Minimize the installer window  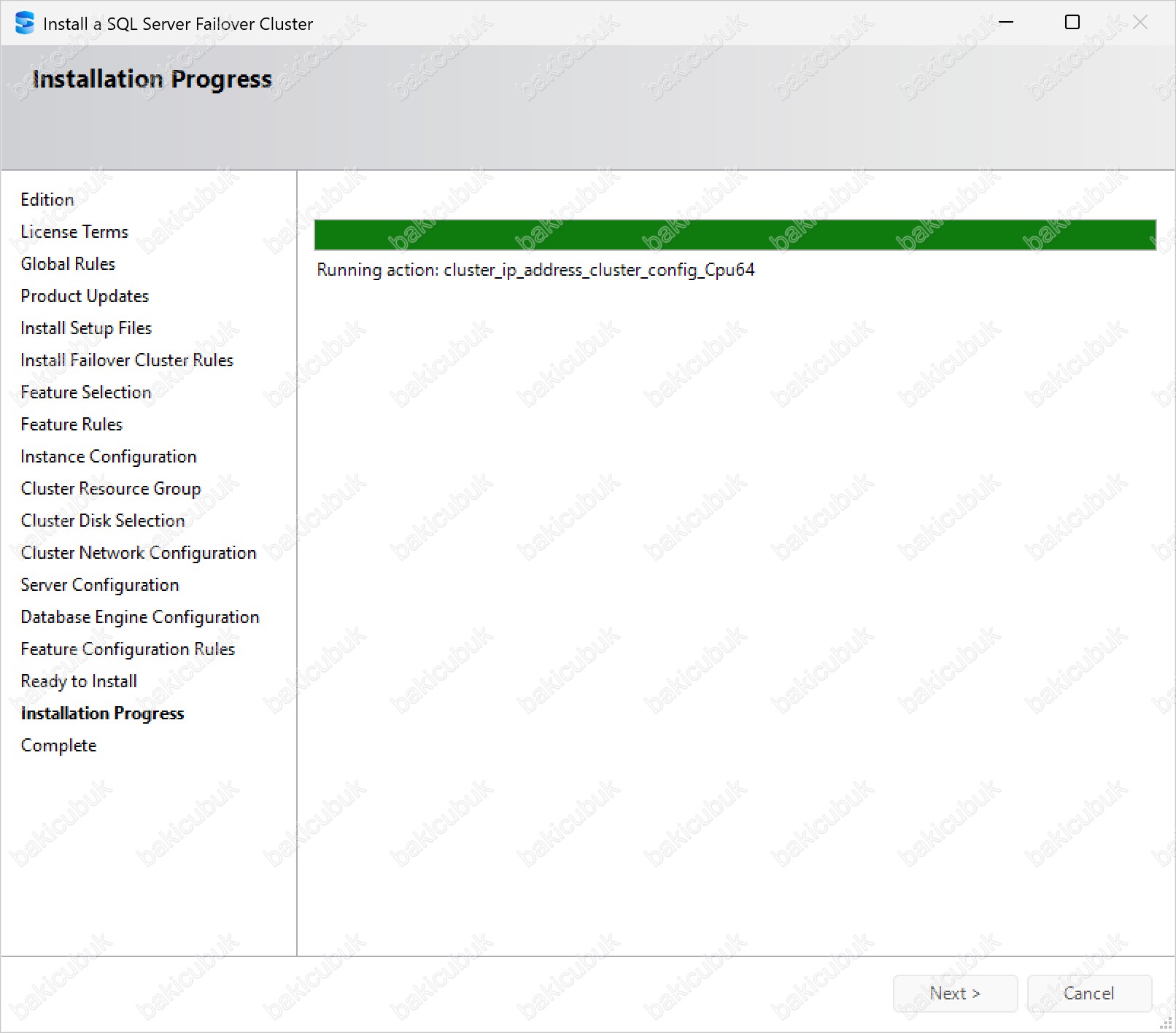coord(1006,23)
